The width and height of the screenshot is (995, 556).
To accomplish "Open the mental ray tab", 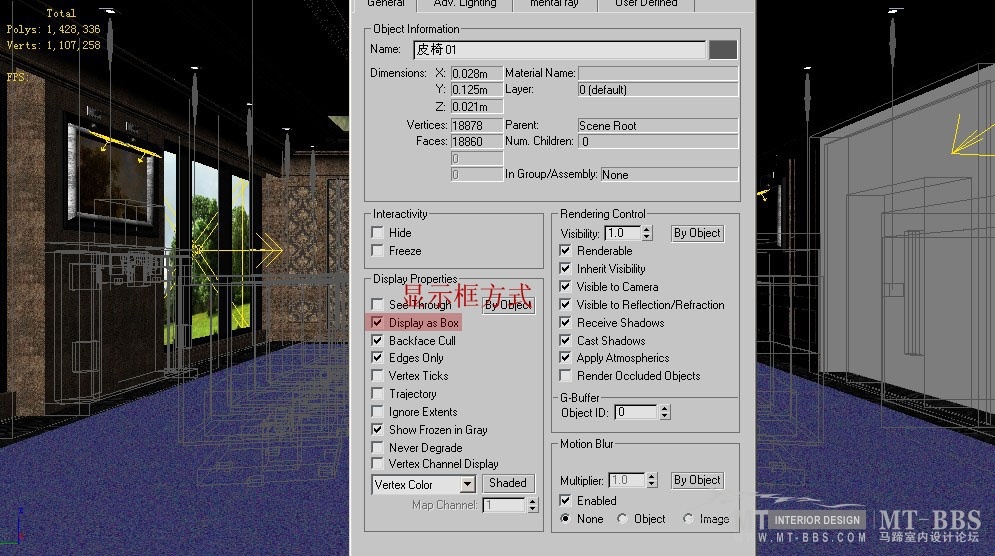I will point(553,4).
